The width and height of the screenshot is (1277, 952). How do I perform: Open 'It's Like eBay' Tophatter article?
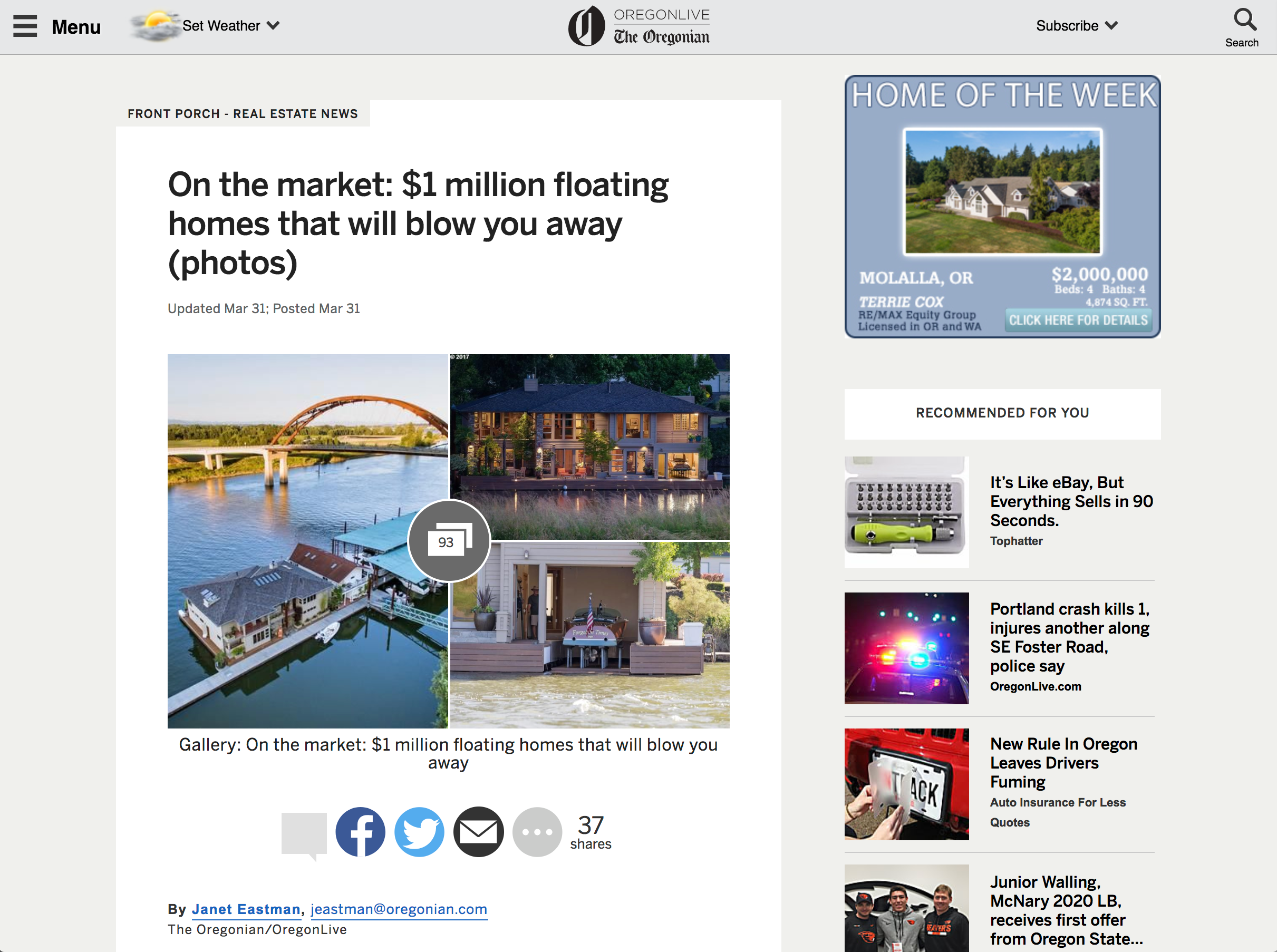click(1071, 501)
